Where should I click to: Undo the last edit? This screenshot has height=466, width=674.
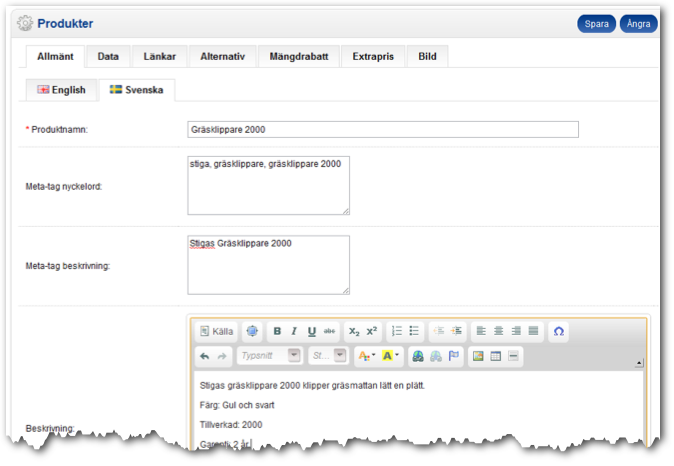[x=205, y=356]
